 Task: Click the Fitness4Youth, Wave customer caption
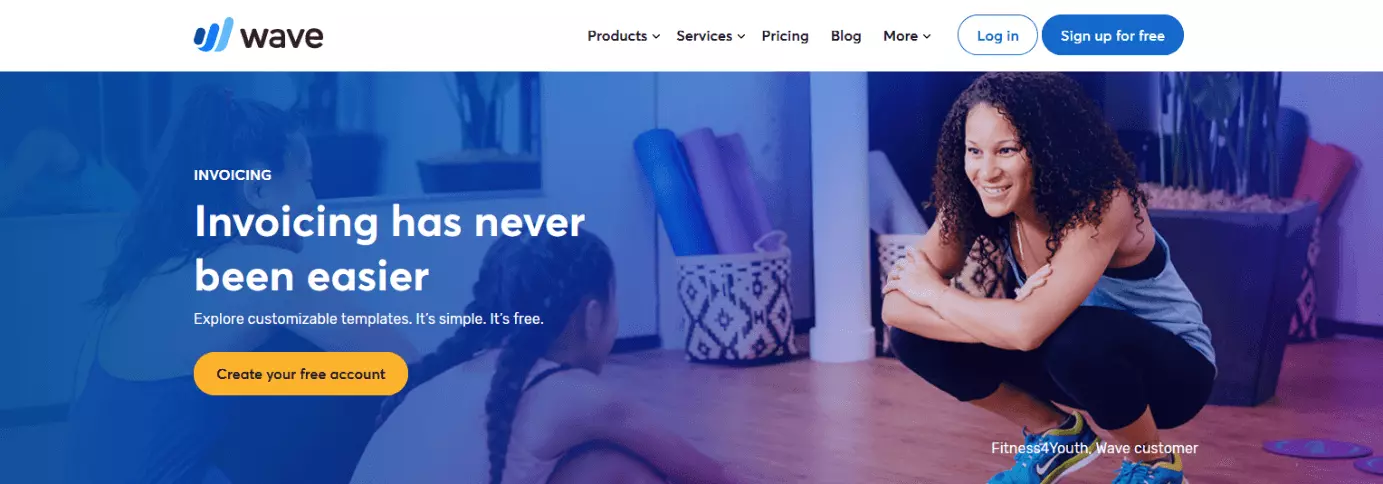pos(1094,448)
